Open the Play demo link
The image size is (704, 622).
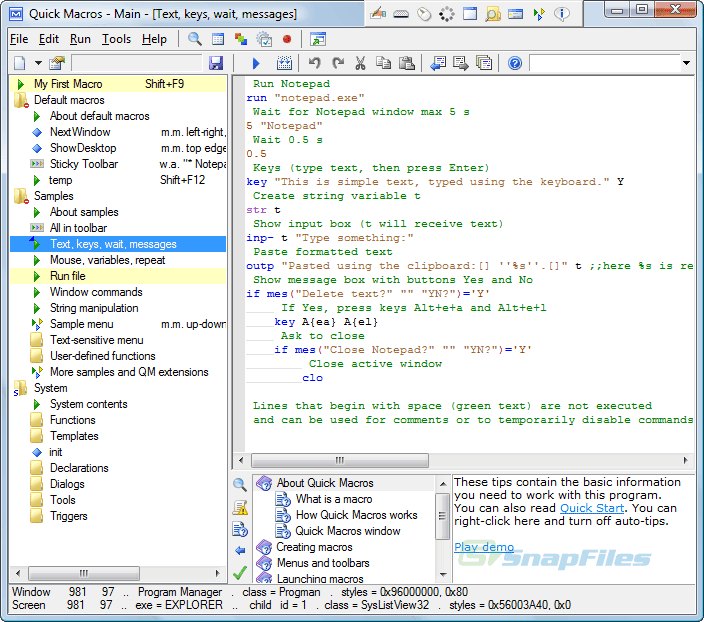(484, 547)
